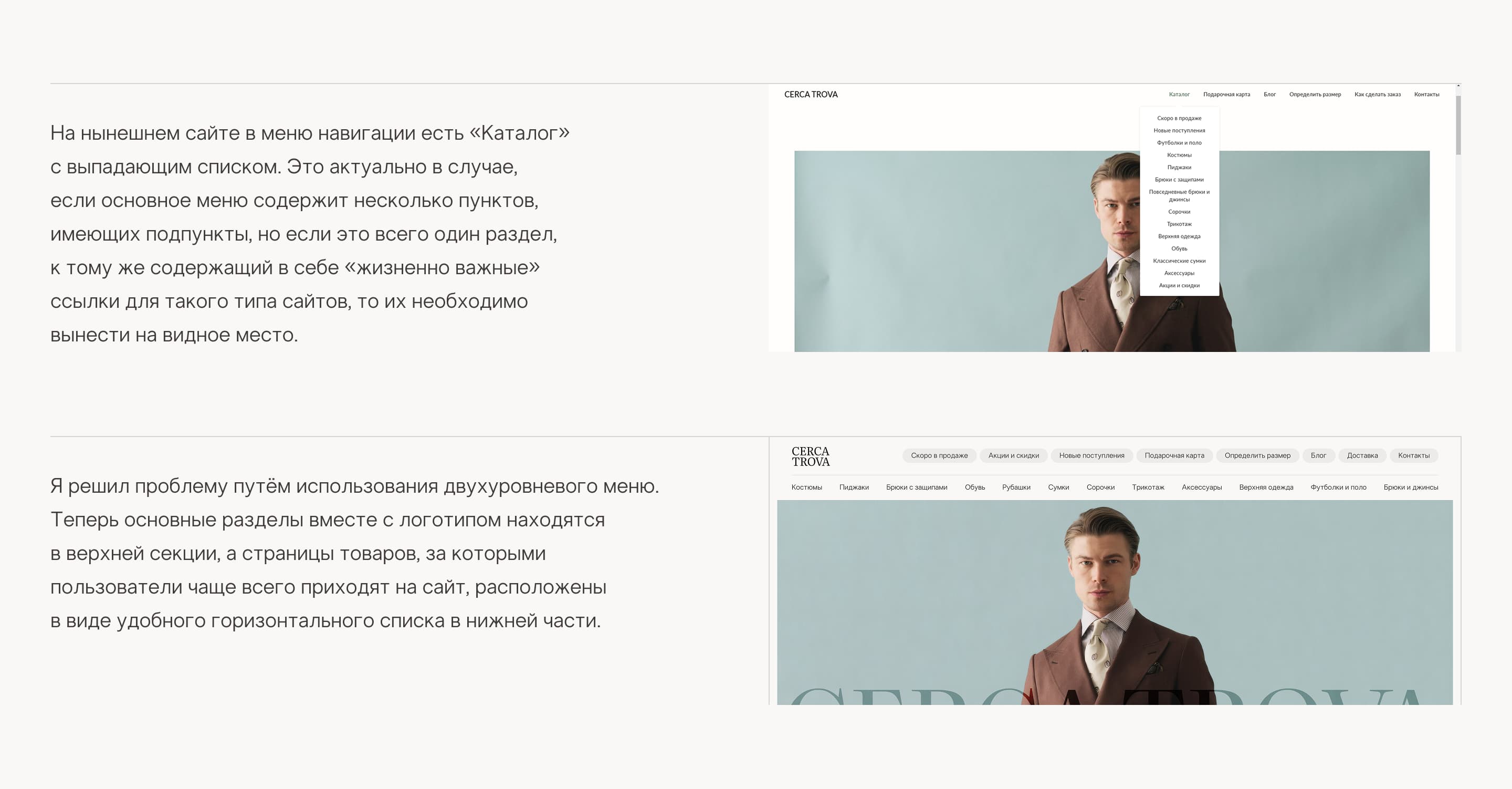Click the page scrollbar thumb on right edge
Image resolution: width=1512 pixels, height=789 pixels.
1458,124
